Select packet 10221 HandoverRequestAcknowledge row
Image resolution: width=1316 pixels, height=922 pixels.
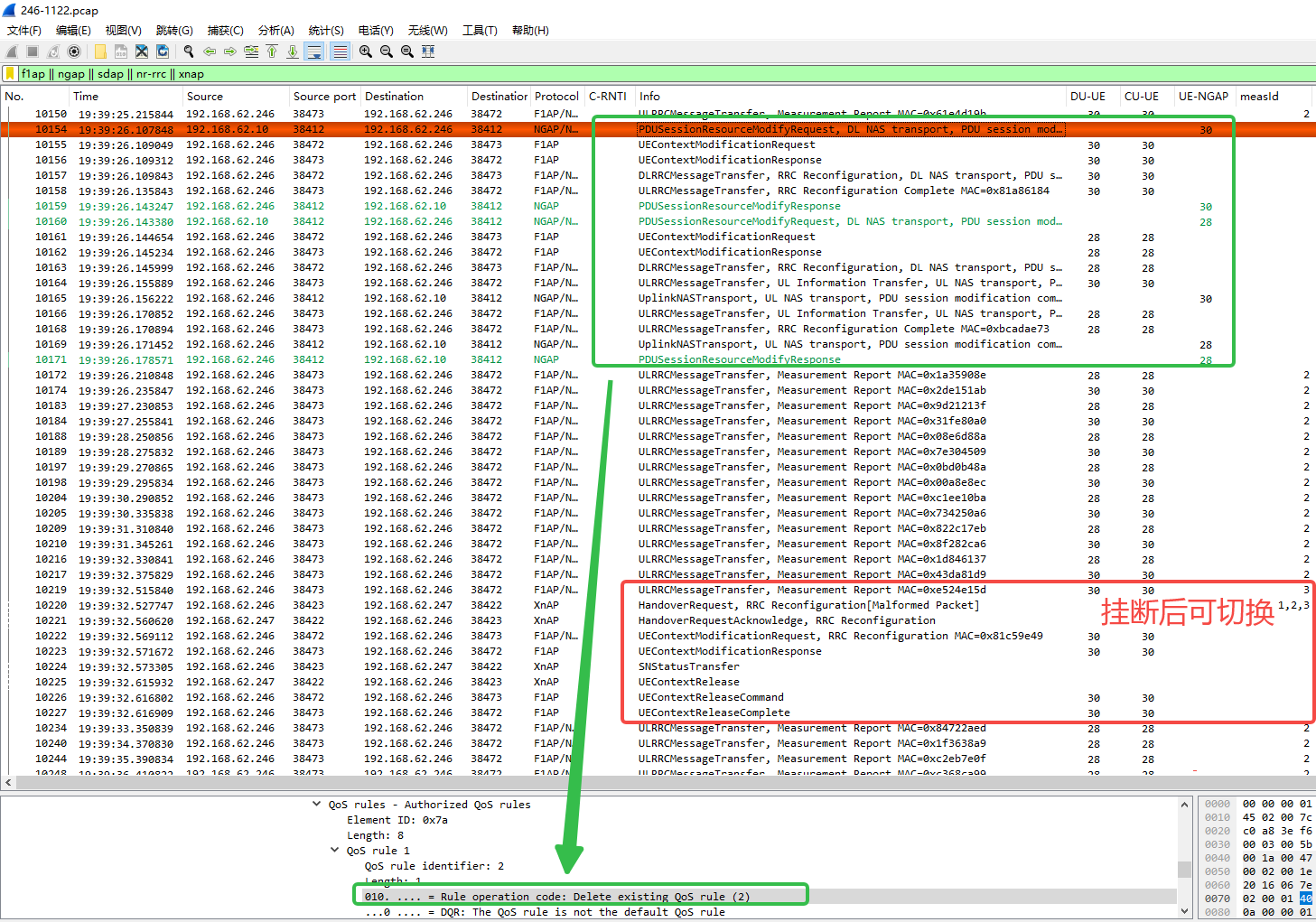click(x=658, y=620)
